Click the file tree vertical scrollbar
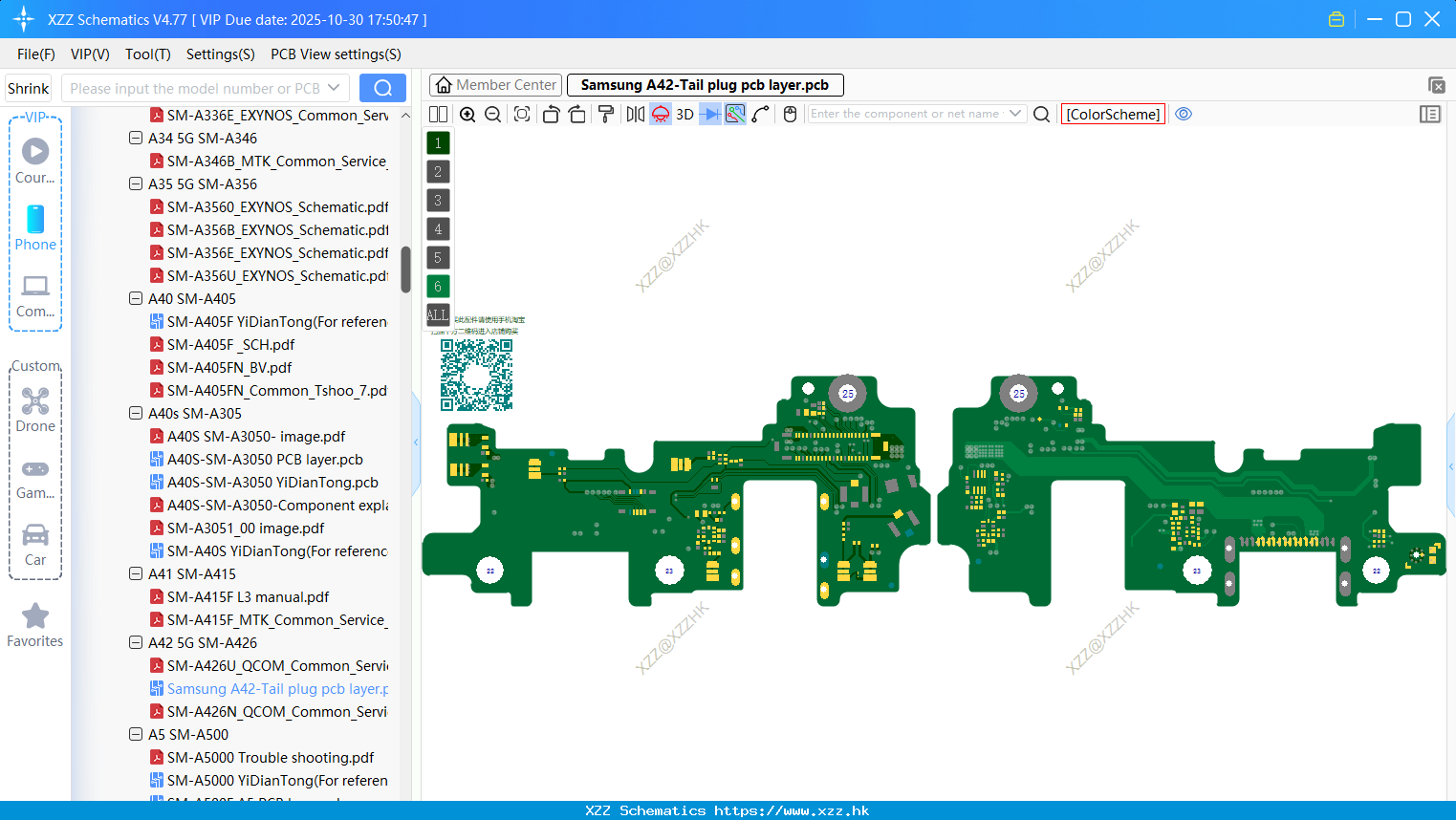The image size is (1456, 820). point(405,270)
